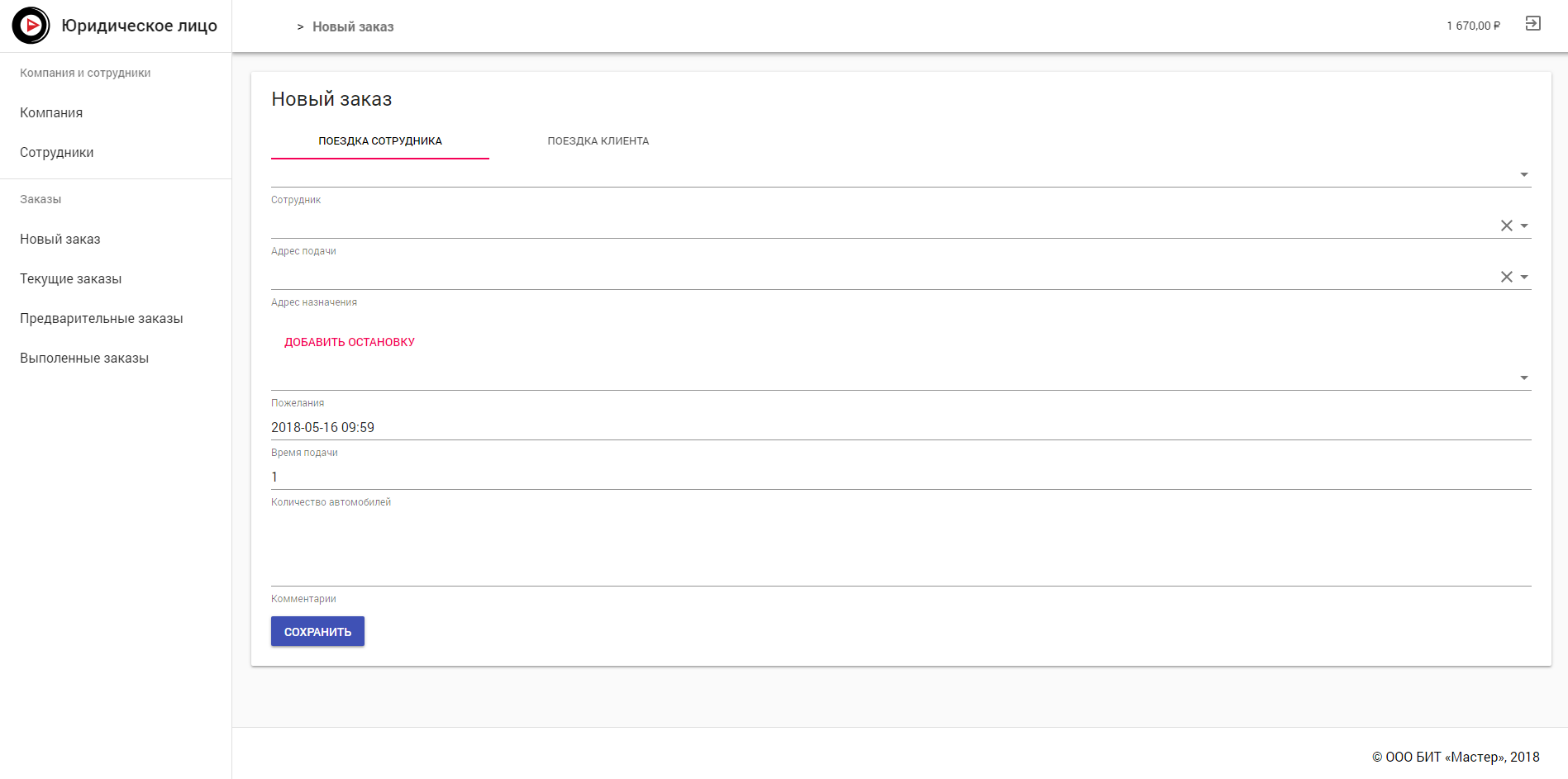Clear the destination address field
Screen dimensions: 1568x779
tap(1506, 277)
